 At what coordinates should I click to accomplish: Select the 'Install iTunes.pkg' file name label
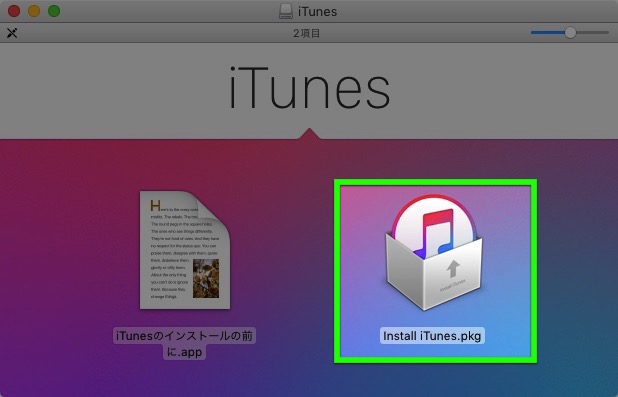tap(432, 336)
